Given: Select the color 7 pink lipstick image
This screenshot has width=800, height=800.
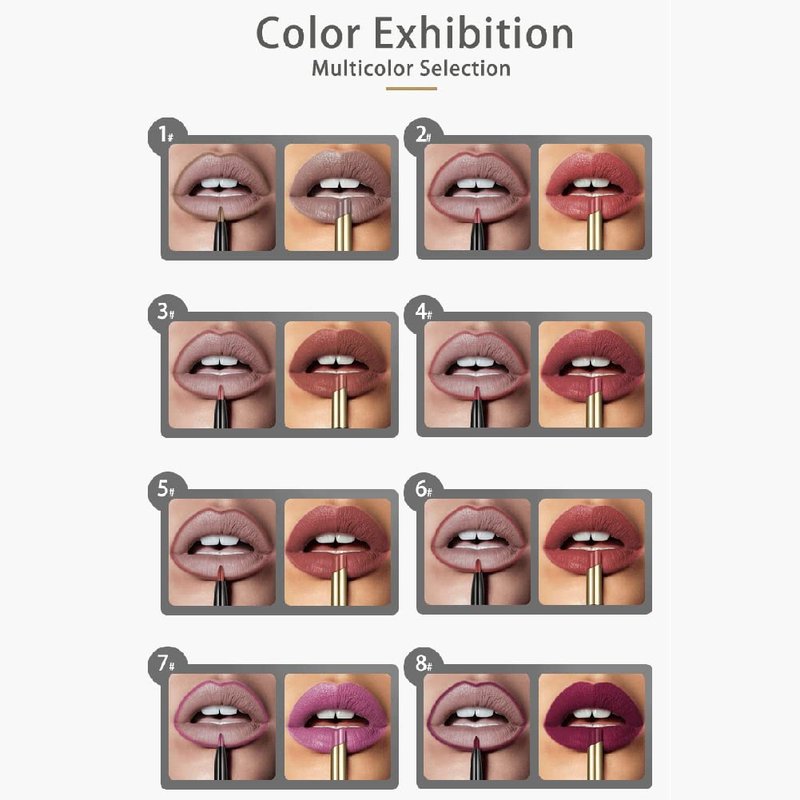Looking at the screenshot, I should tap(338, 727).
